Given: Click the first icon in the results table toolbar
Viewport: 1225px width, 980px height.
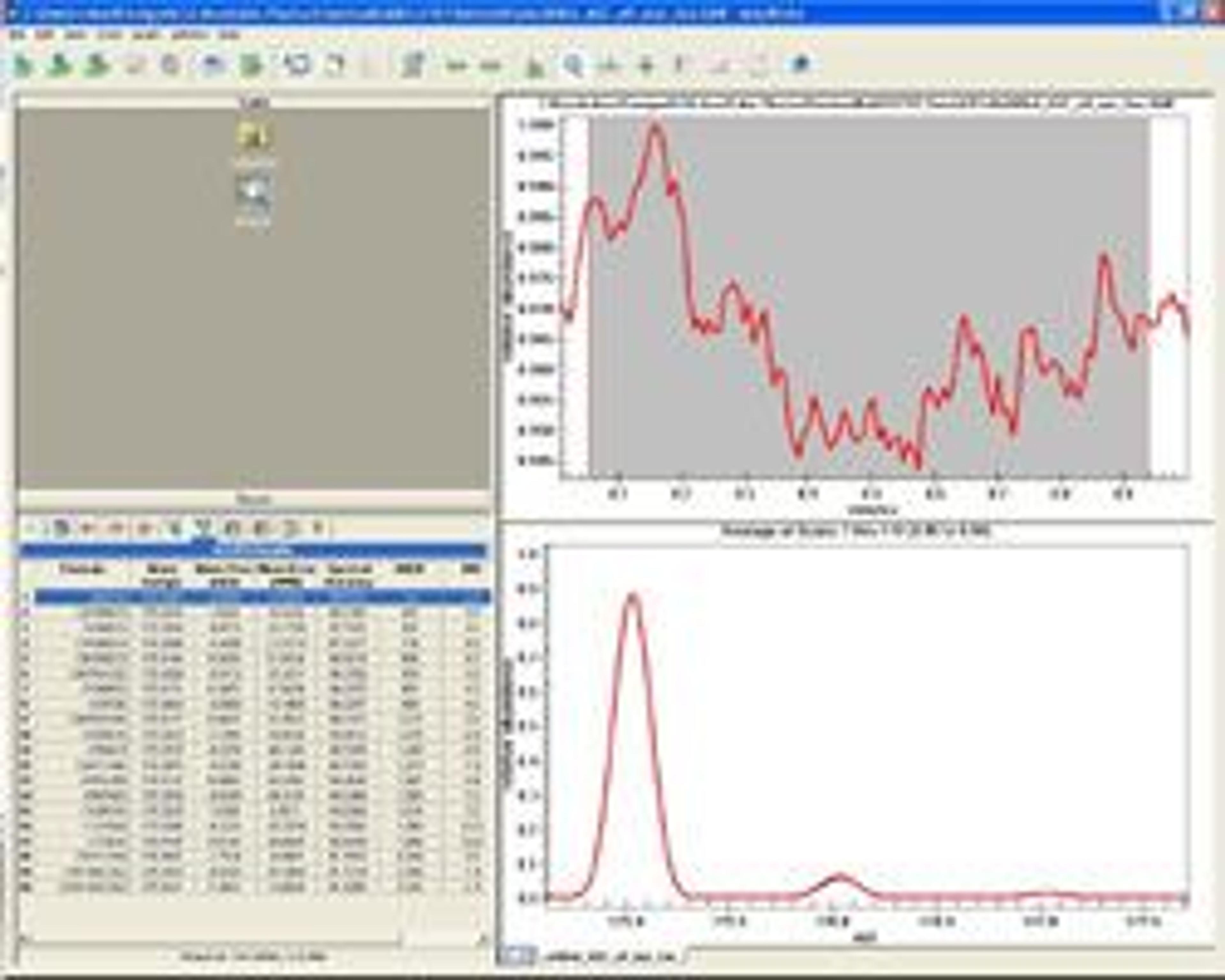Looking at the screenshot, I should tap(61, 528).
